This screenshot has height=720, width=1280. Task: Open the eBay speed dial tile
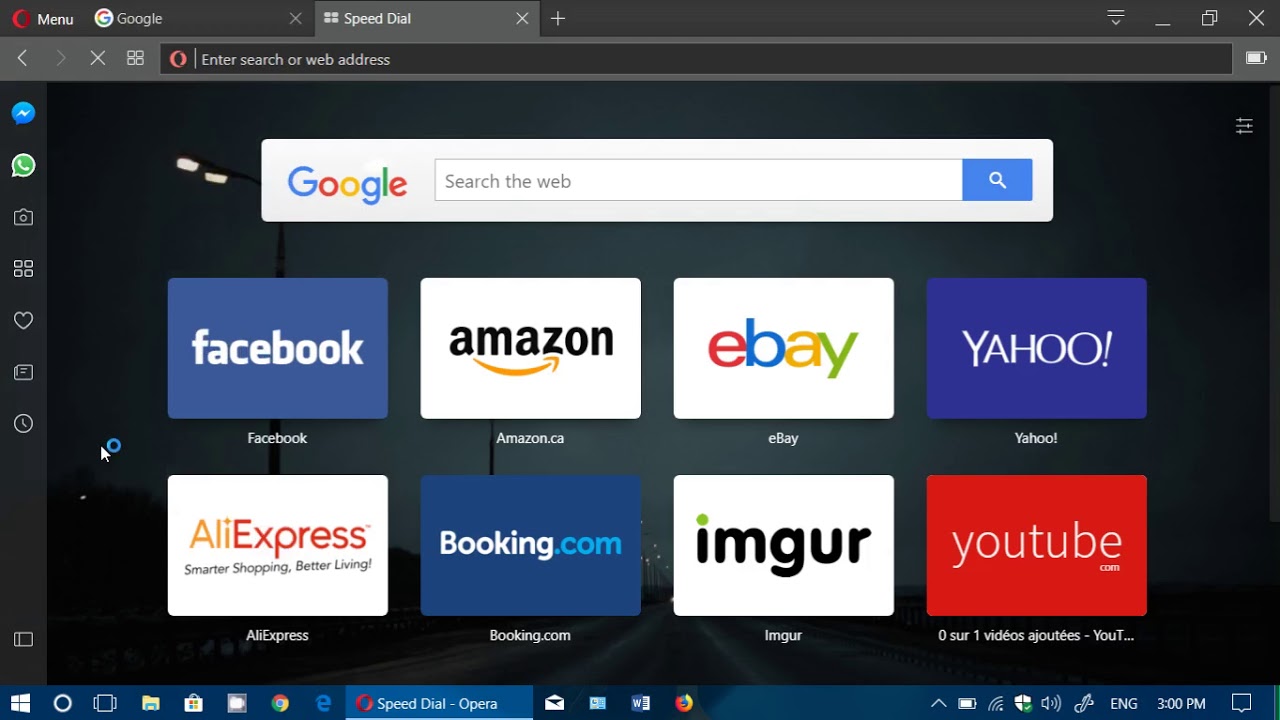[x=783, y=348]
